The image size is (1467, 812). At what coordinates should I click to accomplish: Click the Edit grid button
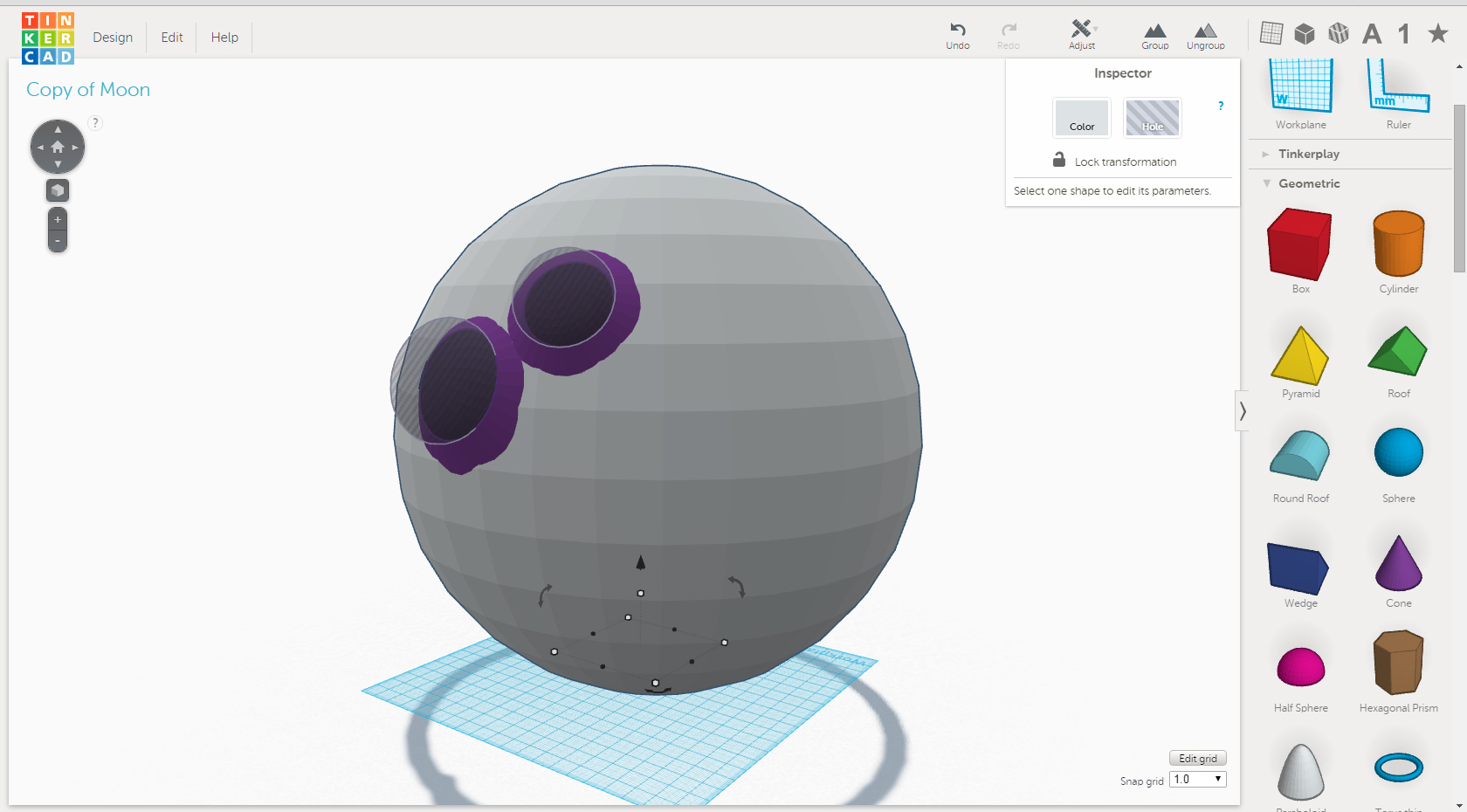pos(1198,758)
